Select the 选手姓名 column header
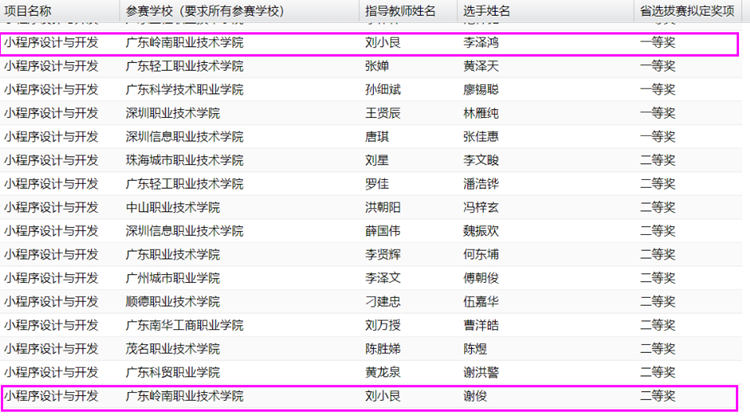The width and height of the screenshot is (750, 418). 486,10
